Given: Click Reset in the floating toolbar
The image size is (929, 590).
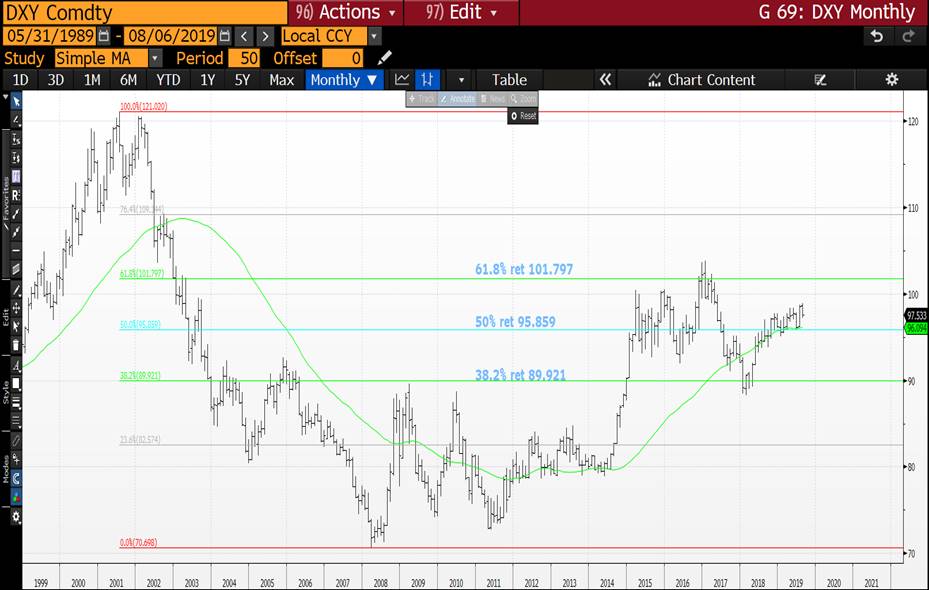Looking at the screenshot, I should tap(523, 116).
